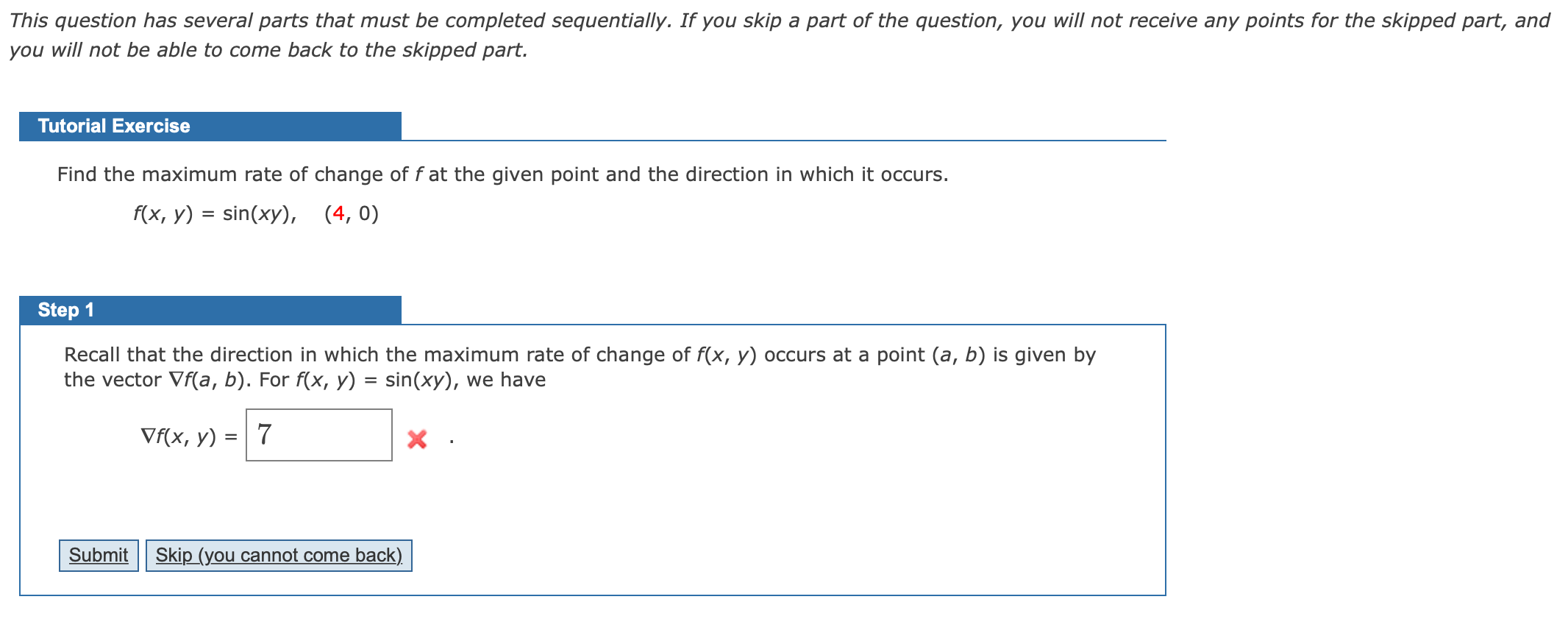
Task: Select the answer input box containing 7
Action: (318, 436)
